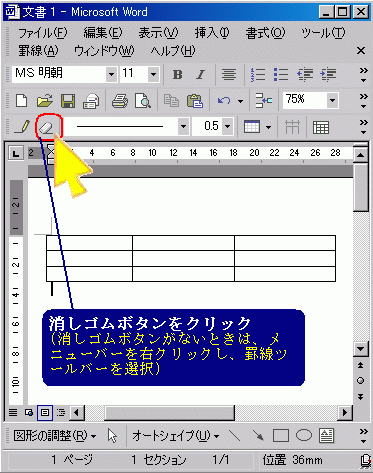Click the 図形の調整(R) button
The width and height of the screenshot is (373, 473).
(55, 436)
